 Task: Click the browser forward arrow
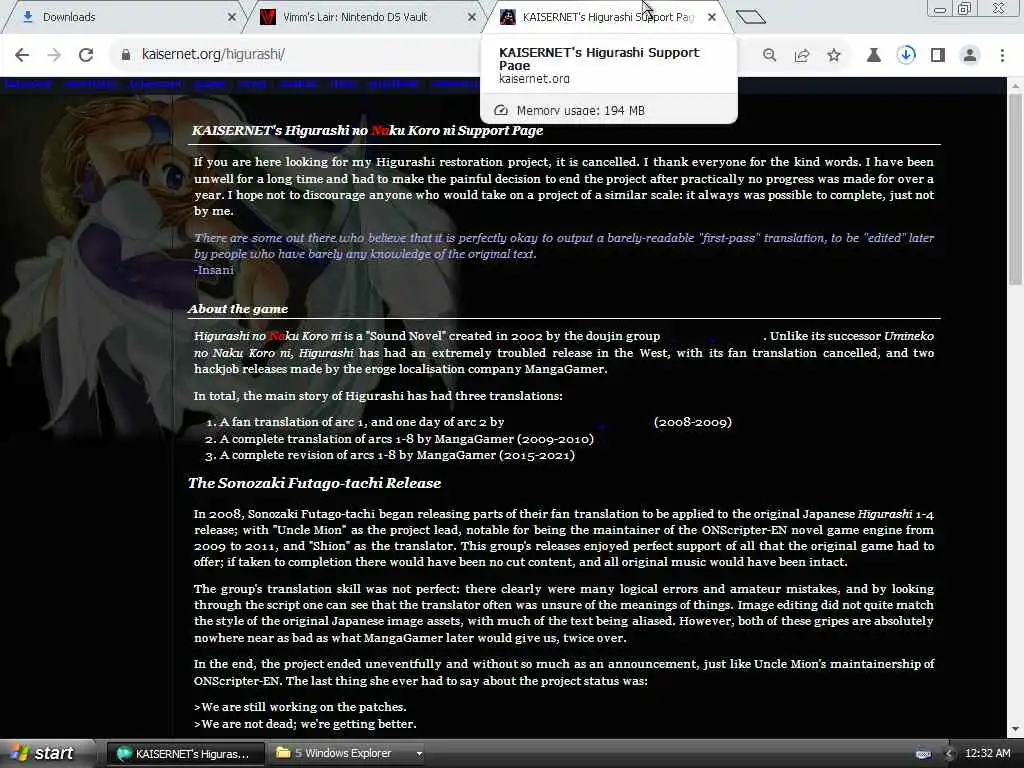click(54, 55)
